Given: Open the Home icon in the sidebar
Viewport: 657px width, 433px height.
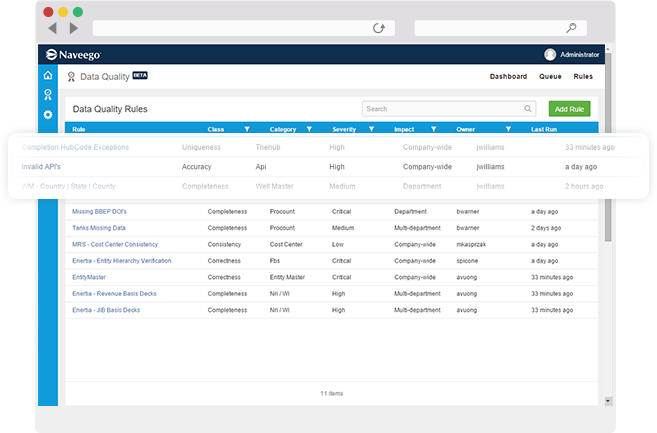Looking at the screenshot, I should [48, 75].
